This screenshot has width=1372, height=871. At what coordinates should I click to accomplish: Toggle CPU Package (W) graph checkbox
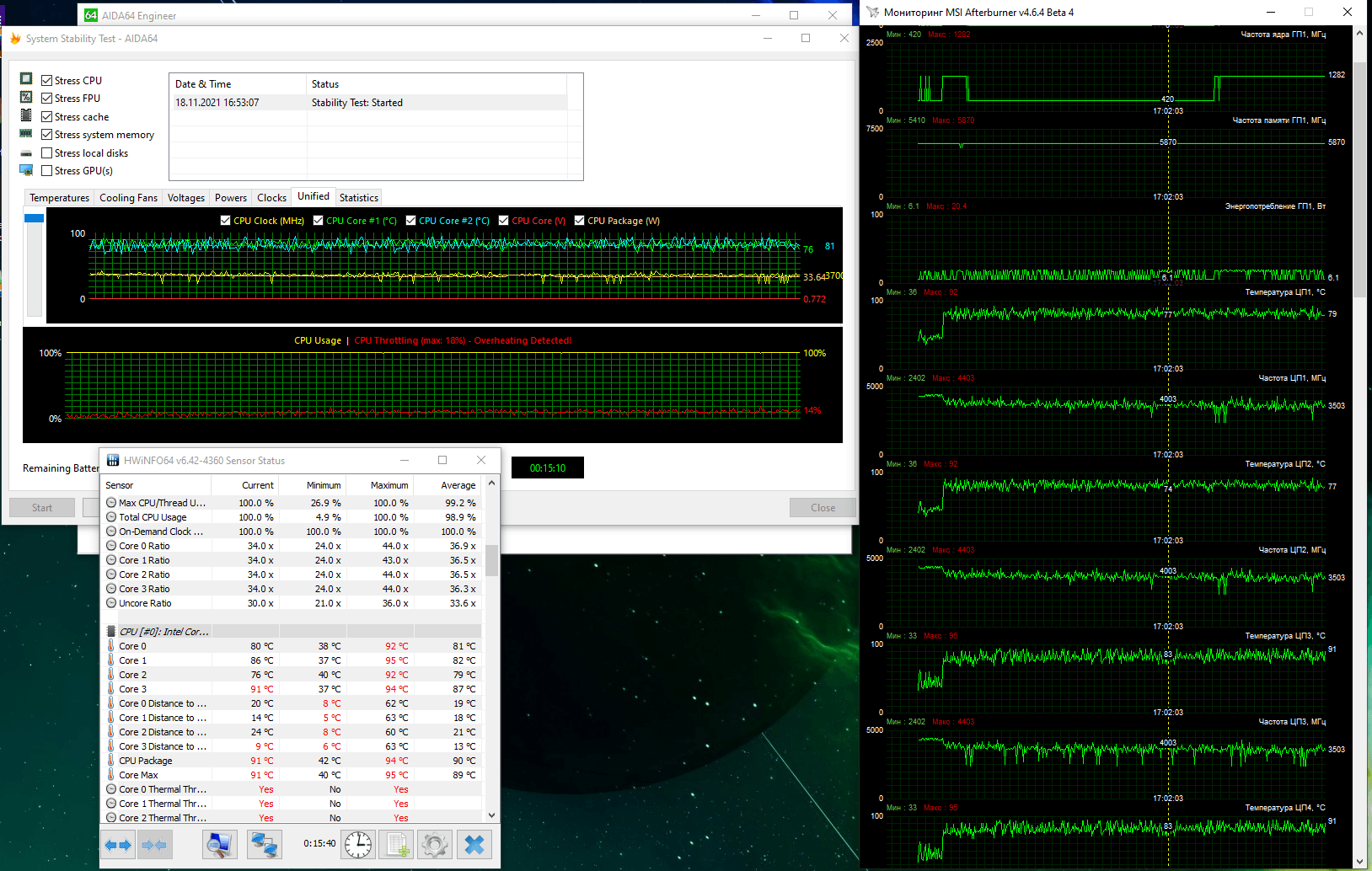pyautogui.click(x=580, y=221)
